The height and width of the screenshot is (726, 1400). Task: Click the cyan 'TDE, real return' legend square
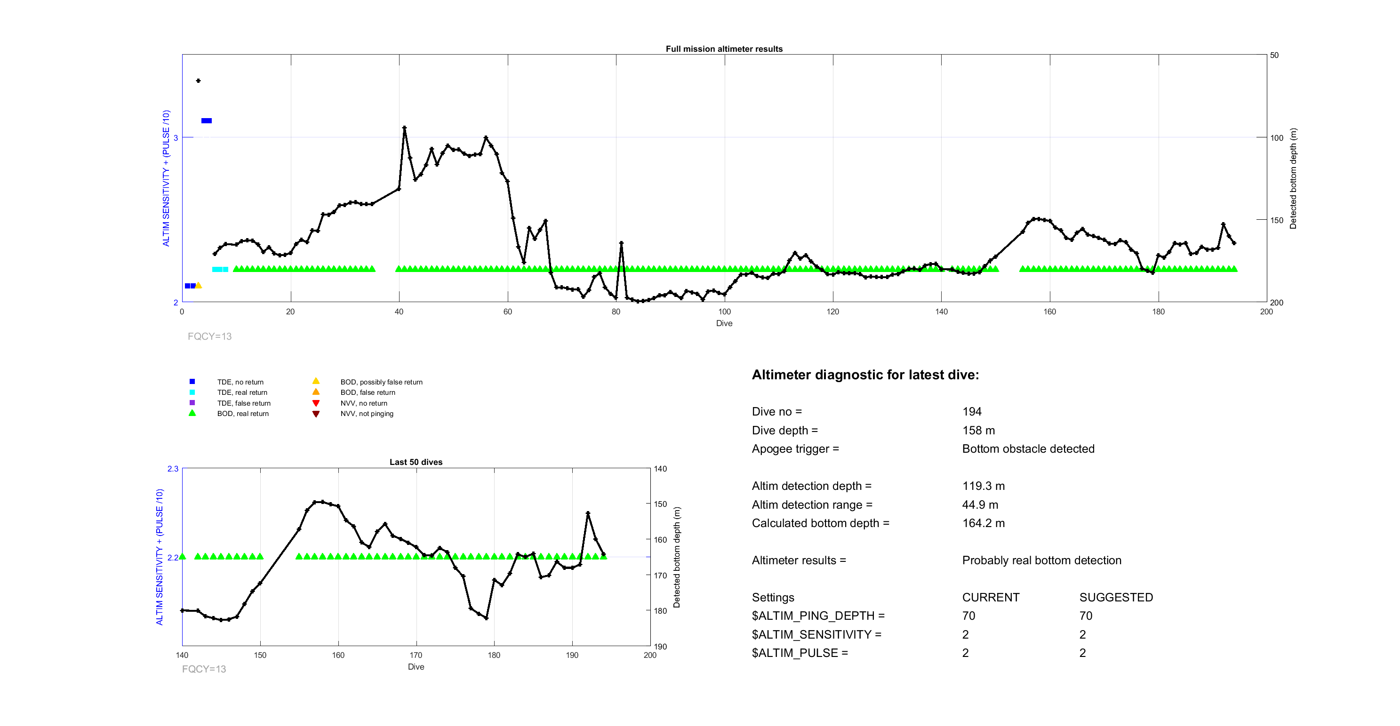pos(193,393)
